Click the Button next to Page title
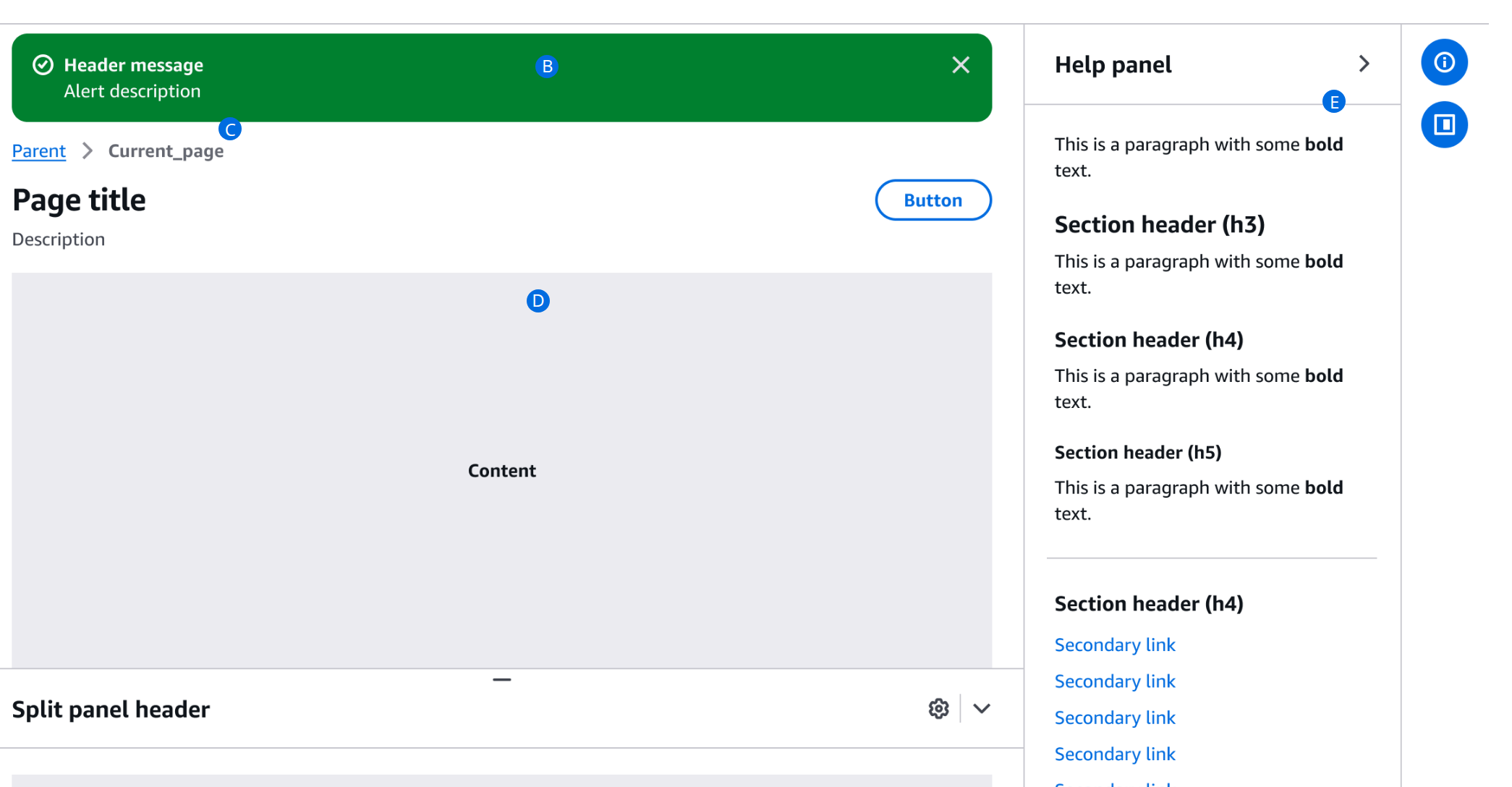The image size is (1512, 787). click(933, 200)
